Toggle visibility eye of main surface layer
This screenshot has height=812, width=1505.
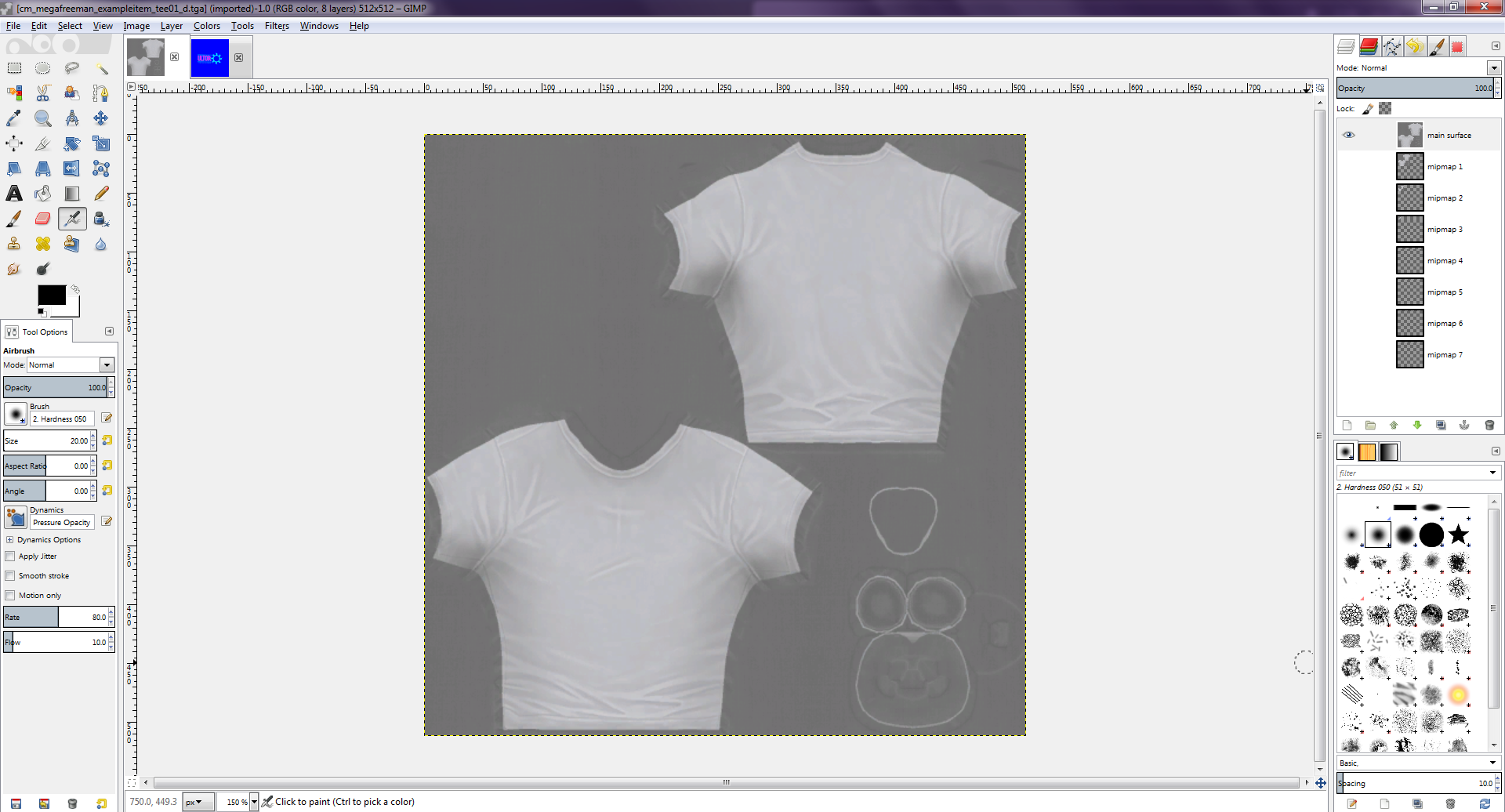point(1349,135)
